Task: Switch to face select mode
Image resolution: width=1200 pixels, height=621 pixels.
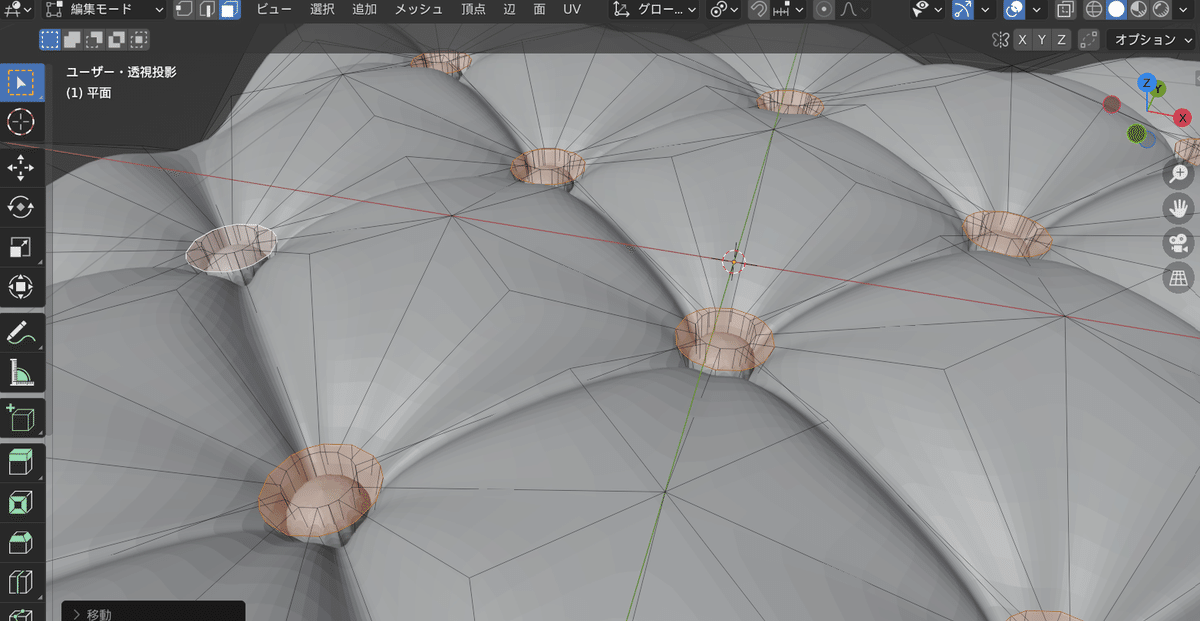Action: [x=230, y=10]
